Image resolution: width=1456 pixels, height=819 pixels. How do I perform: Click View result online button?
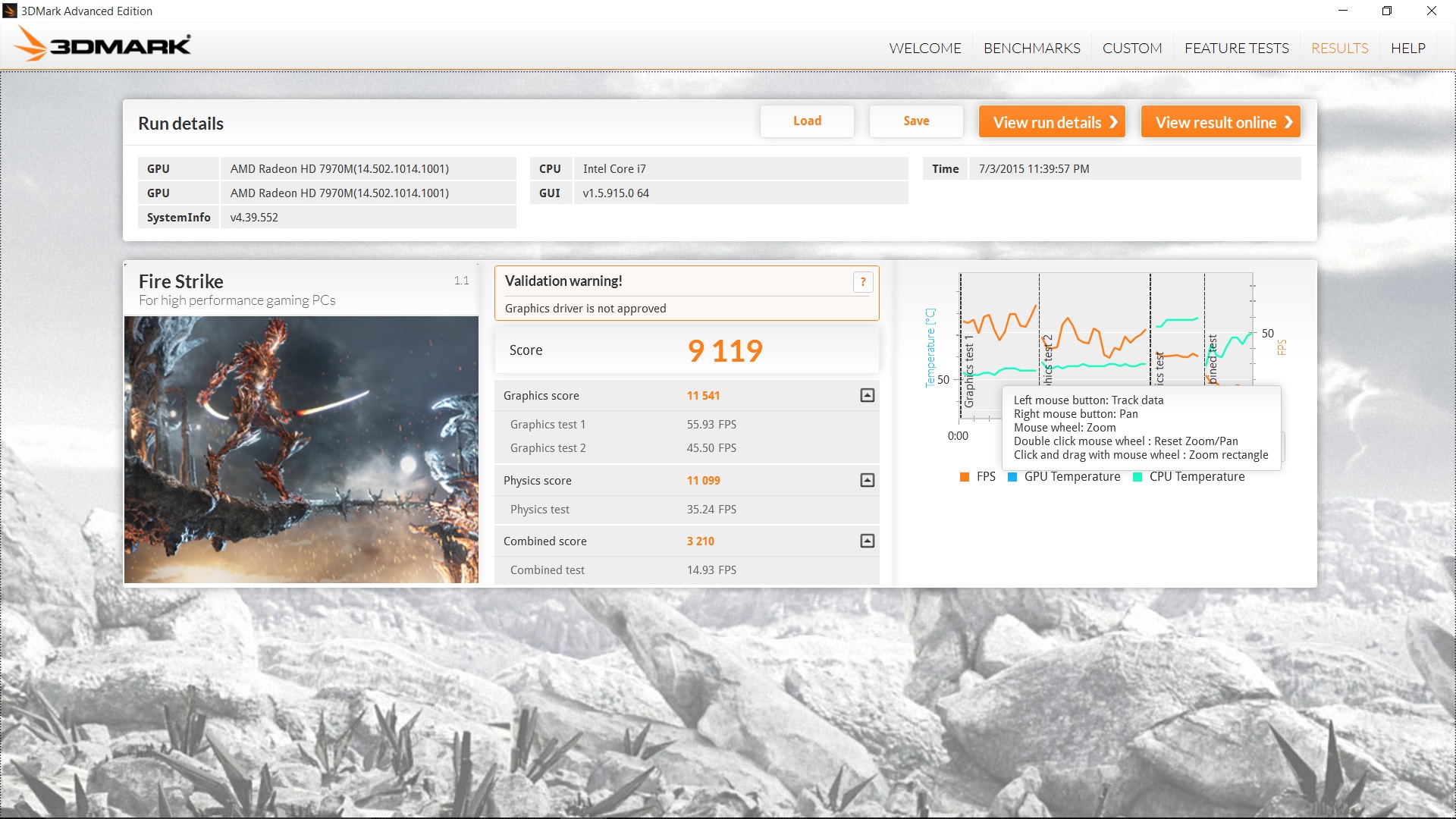1221,122
